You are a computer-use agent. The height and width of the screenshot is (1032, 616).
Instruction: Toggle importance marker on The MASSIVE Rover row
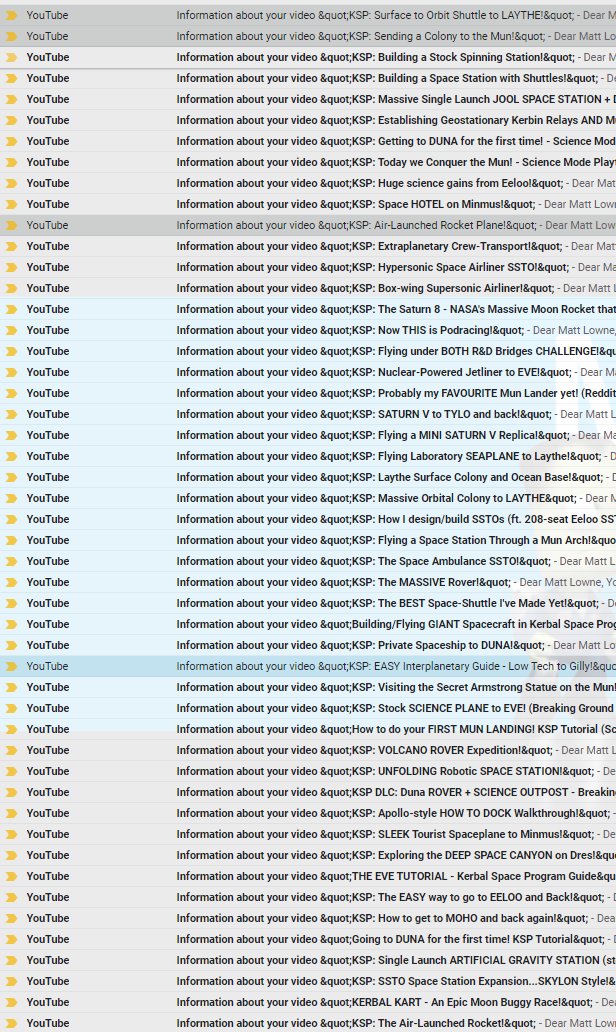(x=11, y=582)
